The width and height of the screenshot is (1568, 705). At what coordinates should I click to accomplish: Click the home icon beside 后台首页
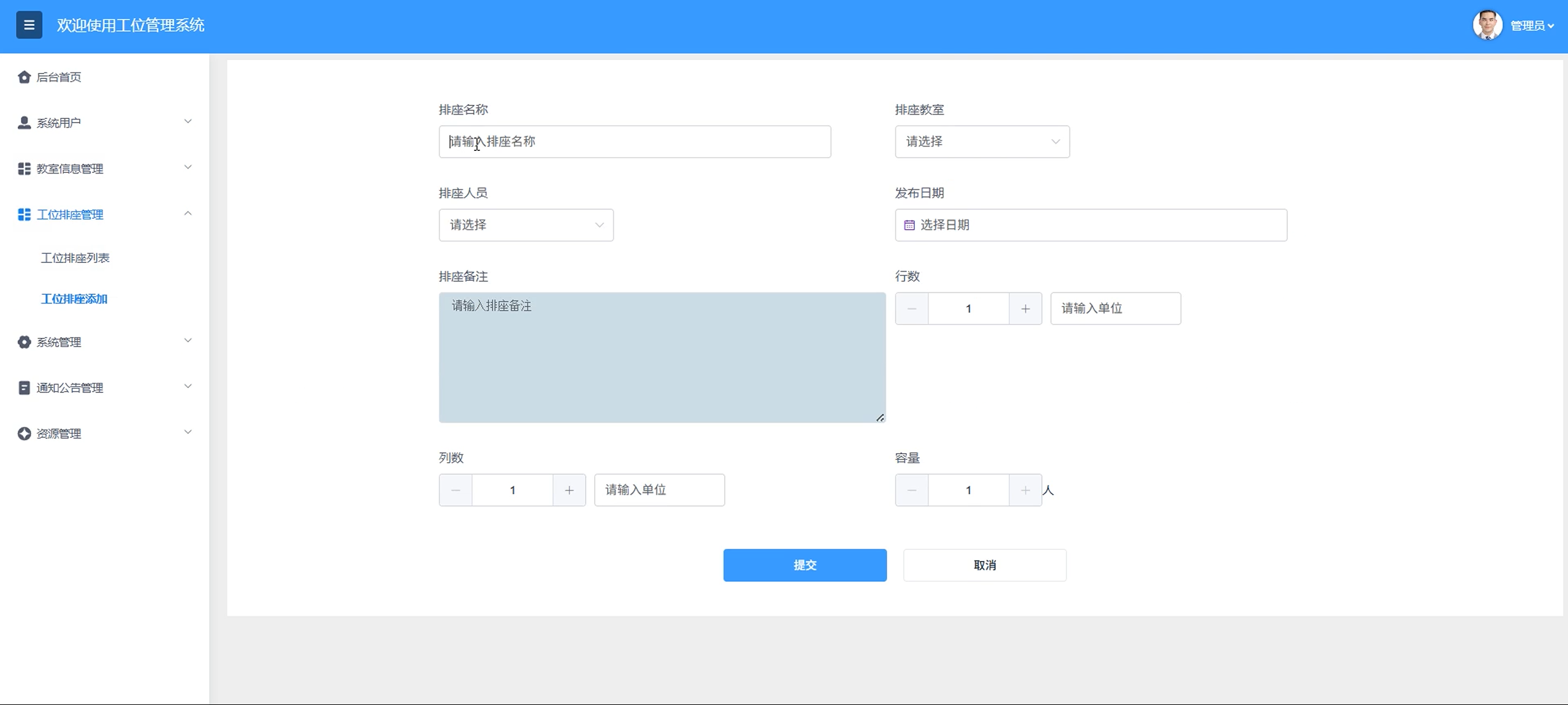pyautogui.click(x=24, y=77)
